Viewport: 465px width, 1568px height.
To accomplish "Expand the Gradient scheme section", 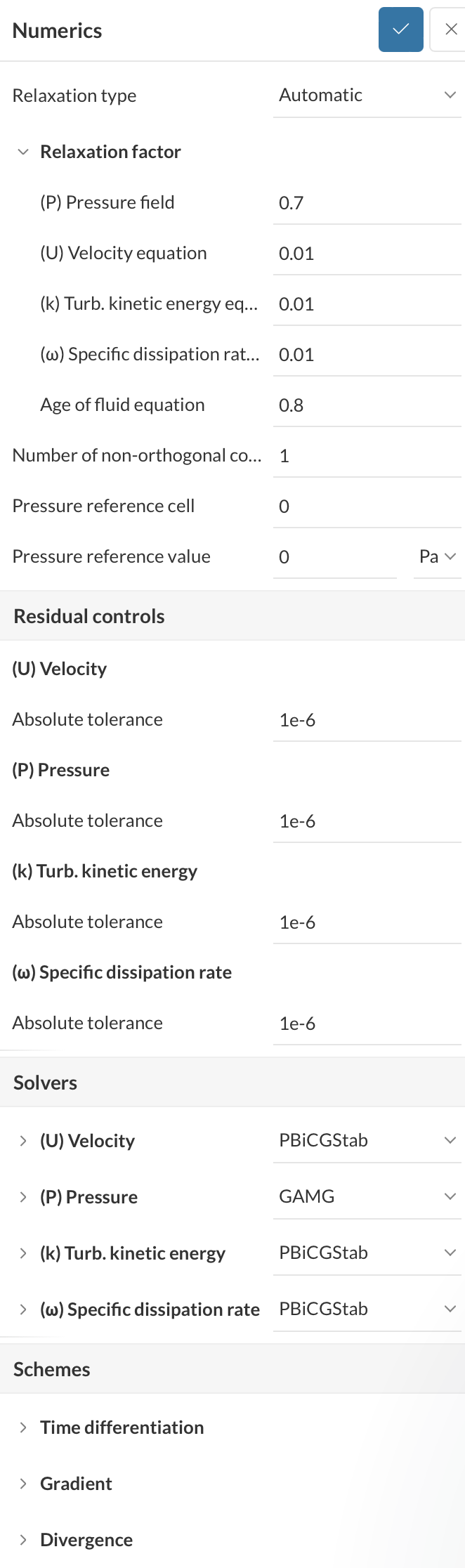I will pyautogui.click(x=23, y=1484).
